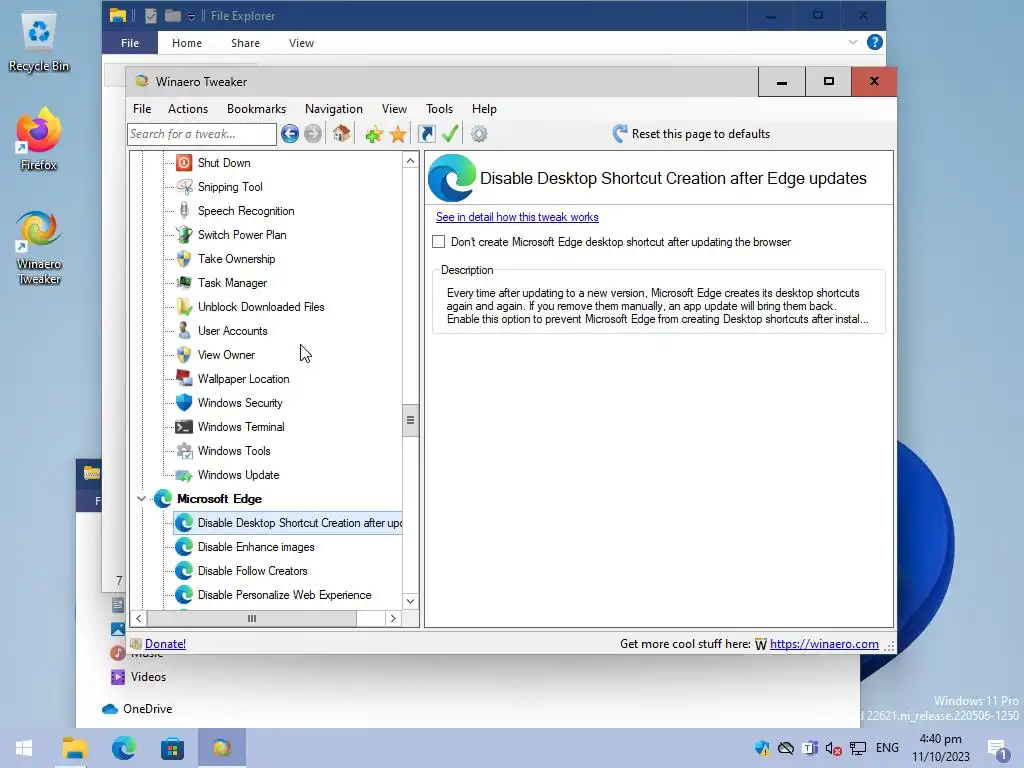Select the Firefox desktop shortcut
The image size is (1024, 768).
coord(39,140)
